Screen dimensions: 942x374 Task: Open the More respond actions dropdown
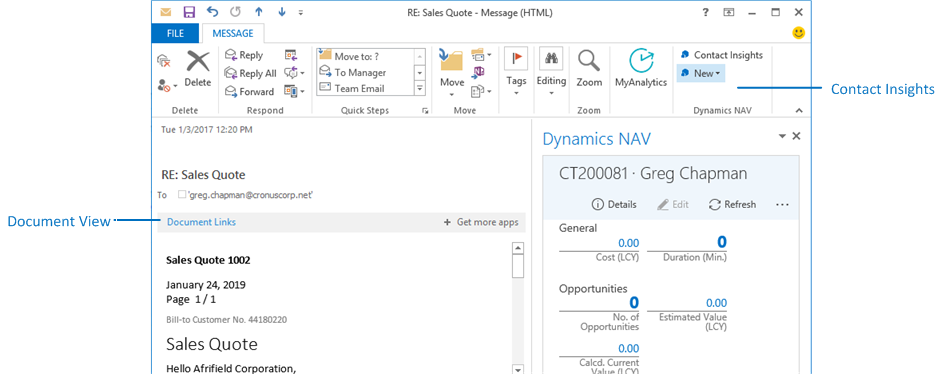[294, 91]
